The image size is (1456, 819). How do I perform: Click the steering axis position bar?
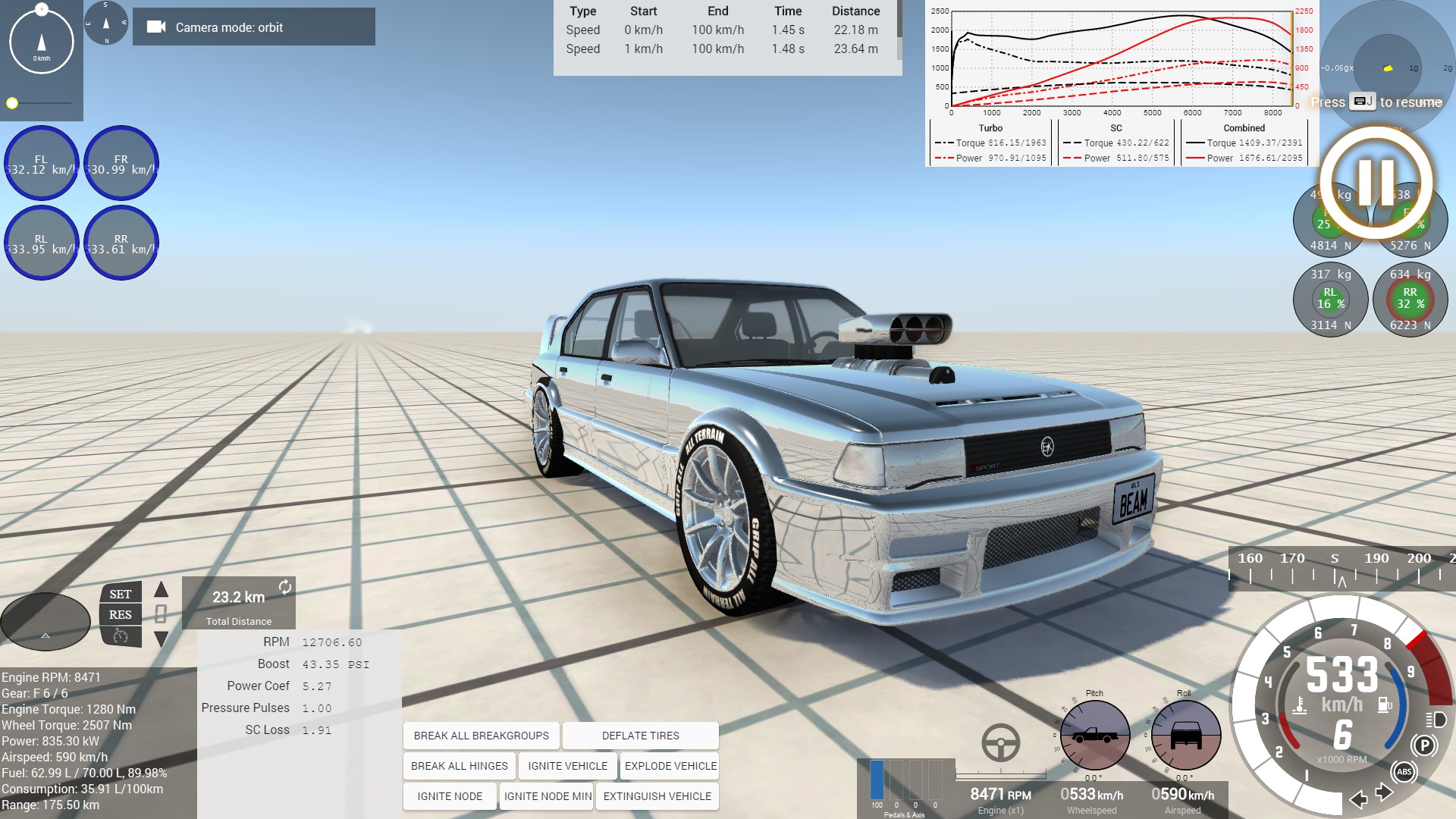pyautogui.click(x=1001, y=775)
